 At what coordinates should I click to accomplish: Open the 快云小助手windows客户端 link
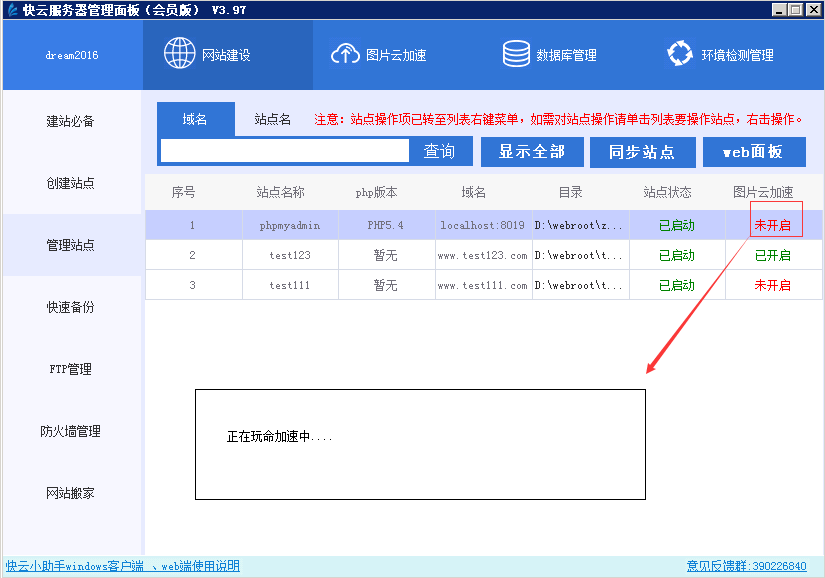(x=75, y=566)
